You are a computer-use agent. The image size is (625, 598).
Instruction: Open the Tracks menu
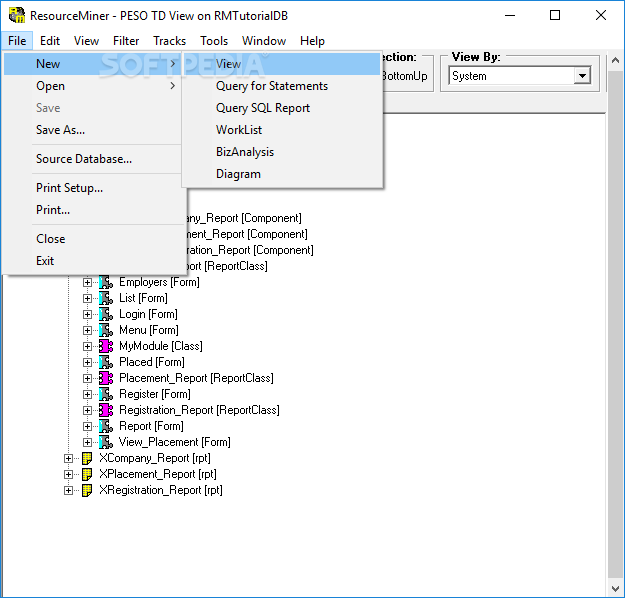click(x=169, y=41)
